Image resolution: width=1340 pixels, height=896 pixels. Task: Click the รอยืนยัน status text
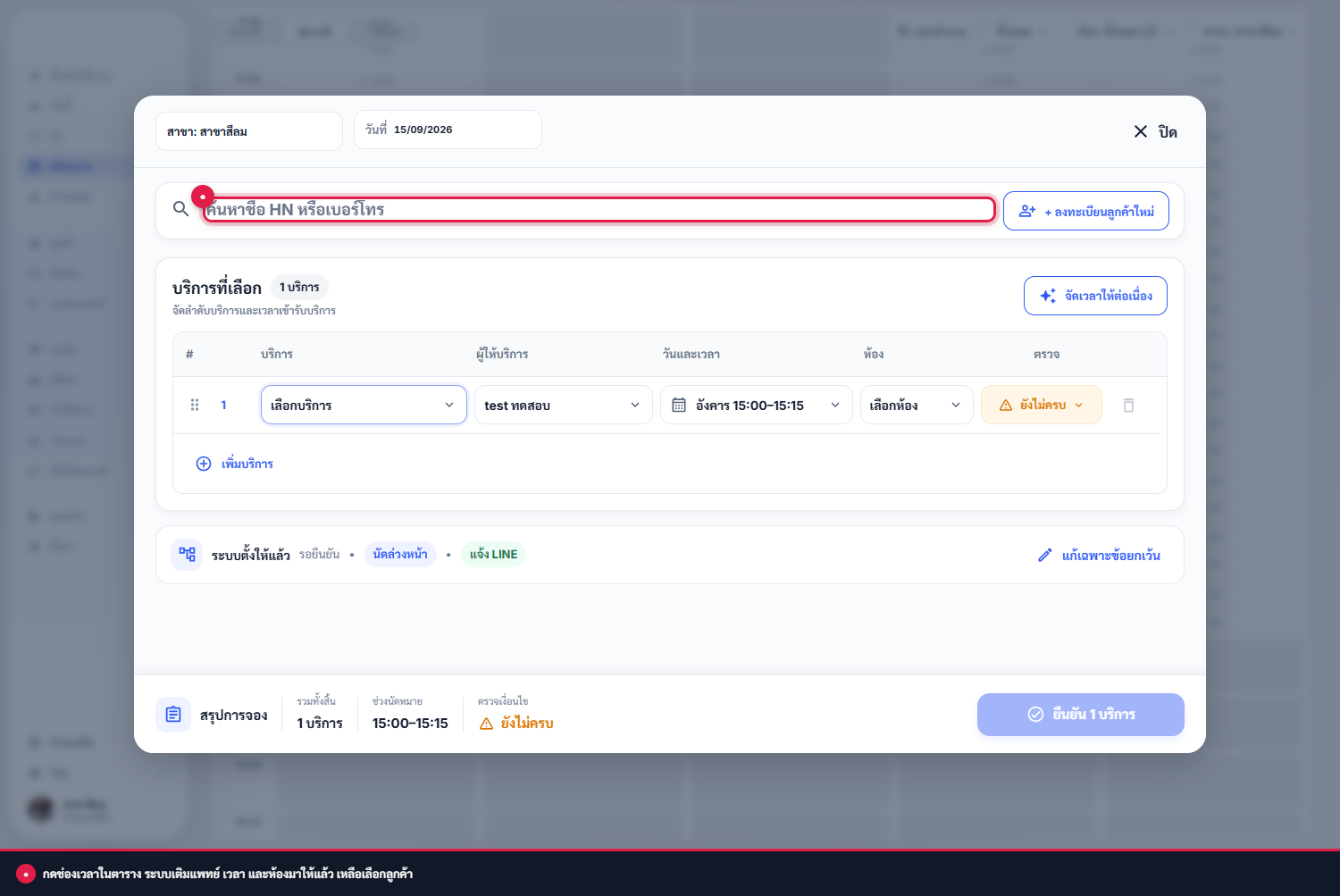(319, 555)
